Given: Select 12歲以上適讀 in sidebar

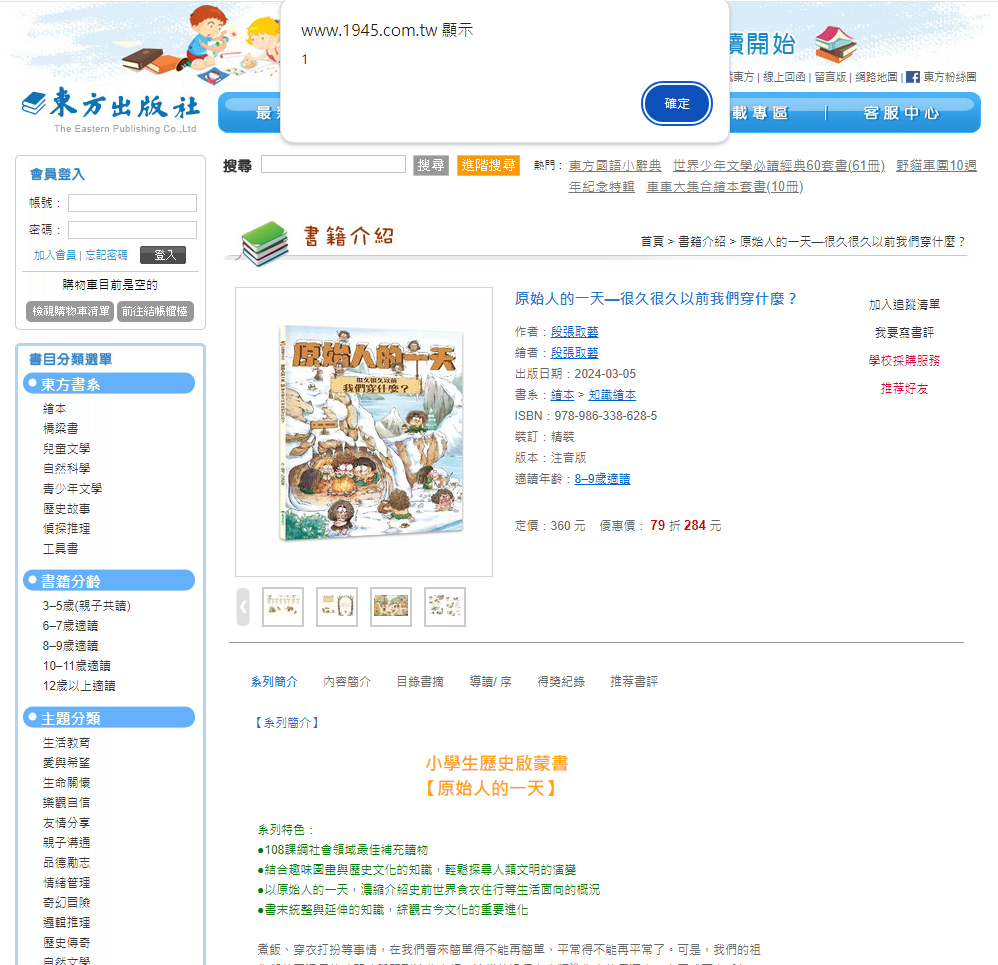Looking at the screenshot, I should point(79,686).
